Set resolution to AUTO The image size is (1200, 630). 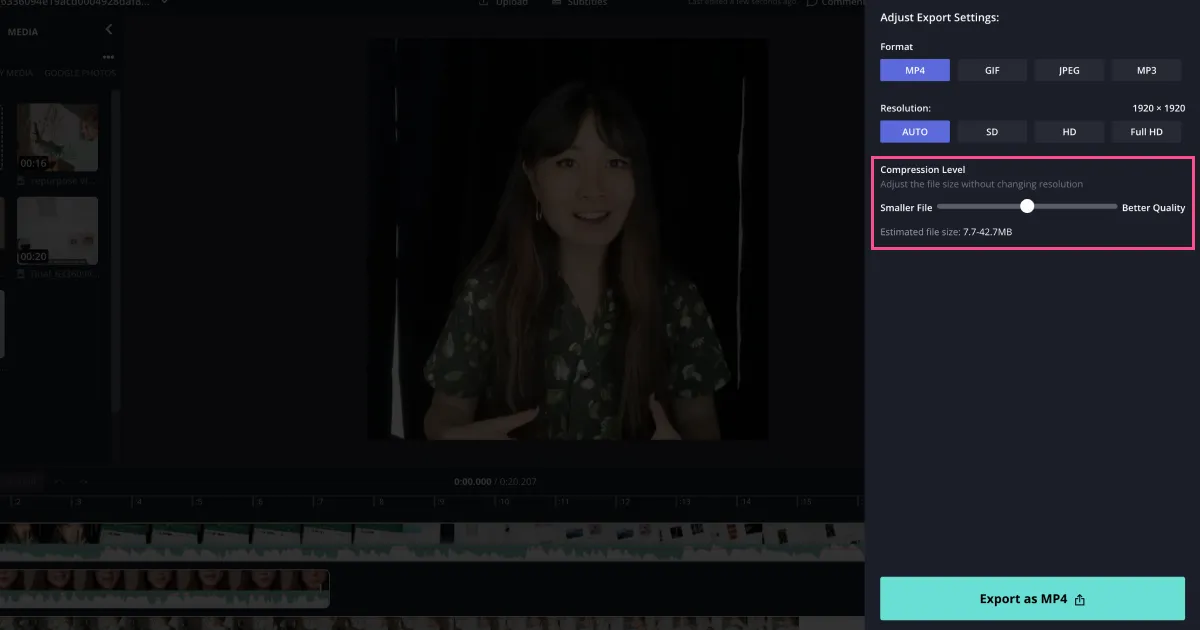[x=915, y=132]
